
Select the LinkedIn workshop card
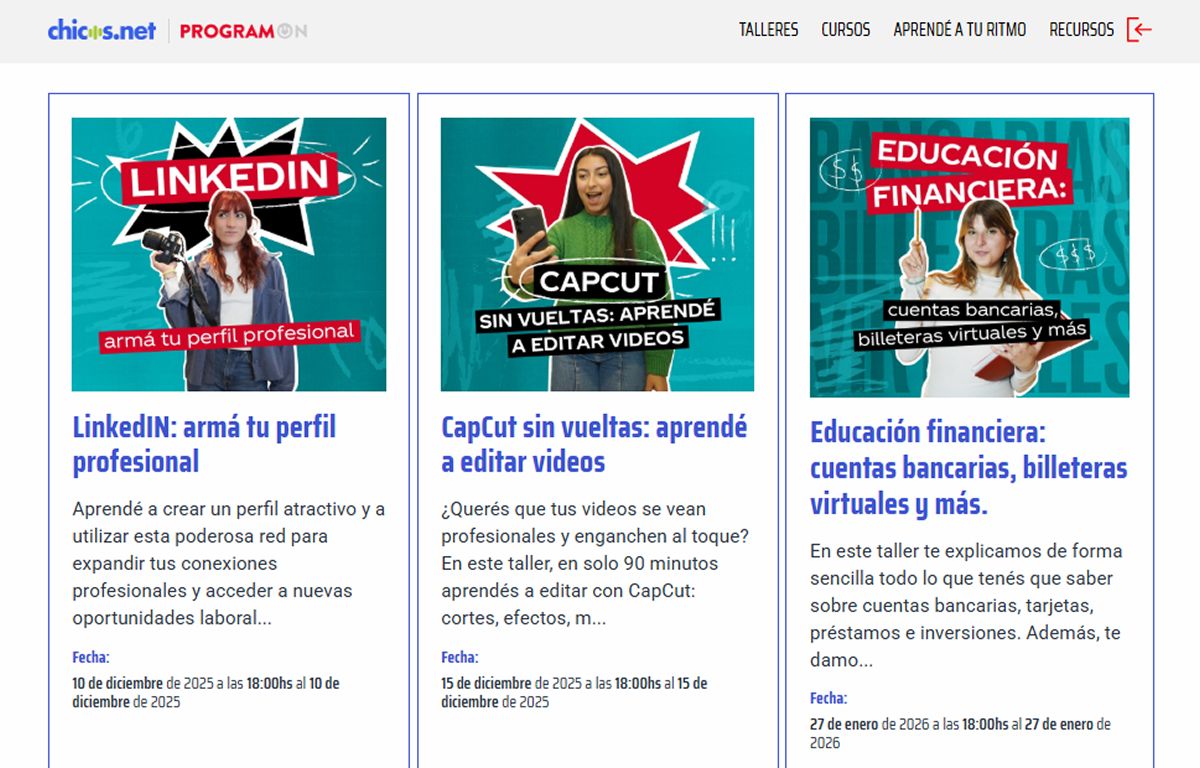pyautogui.click(x=228, y=420)
